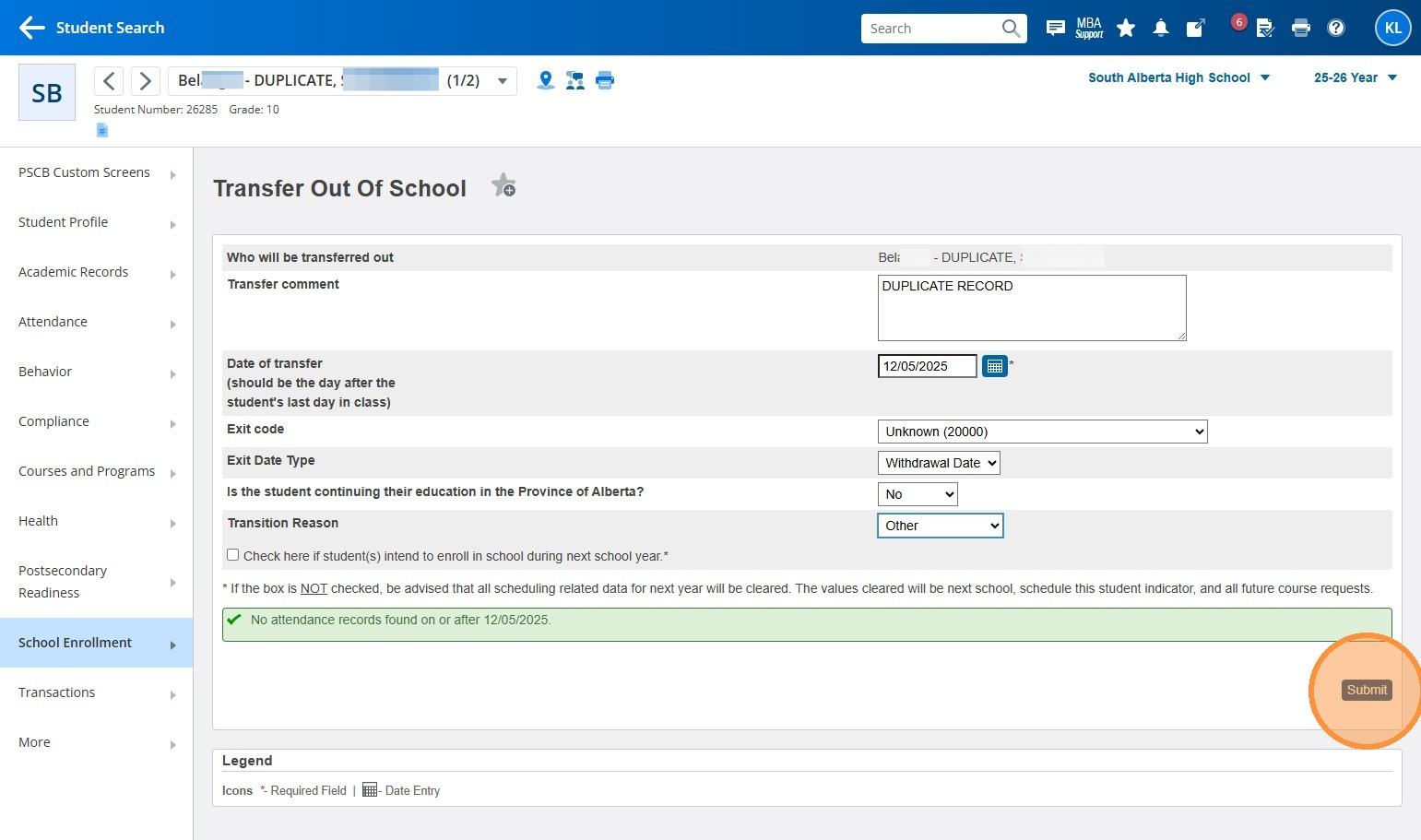Click the open-in-new-window icon in top bar
Viewport: 1421px width, 840px height.
point(1196,29)
